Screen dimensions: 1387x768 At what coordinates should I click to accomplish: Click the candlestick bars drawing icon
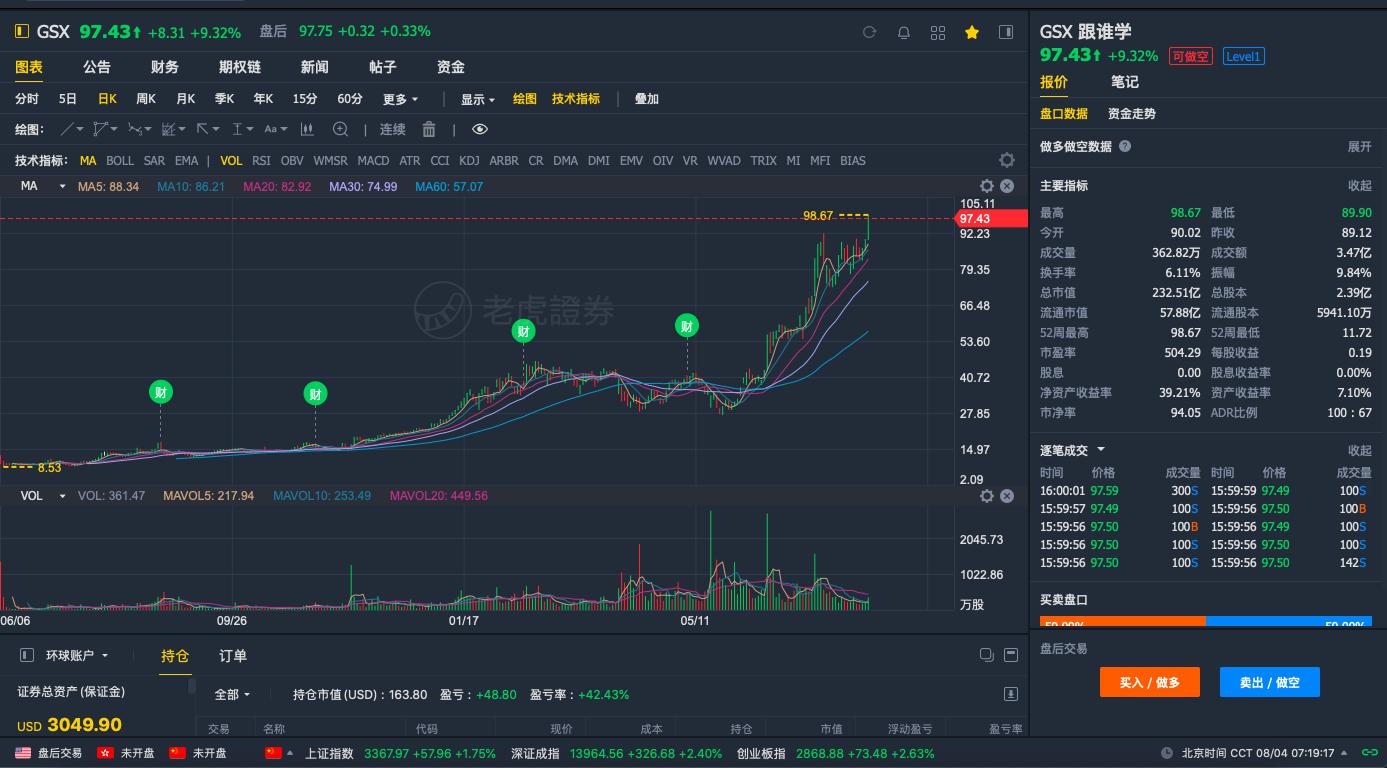tap(308, 129)
